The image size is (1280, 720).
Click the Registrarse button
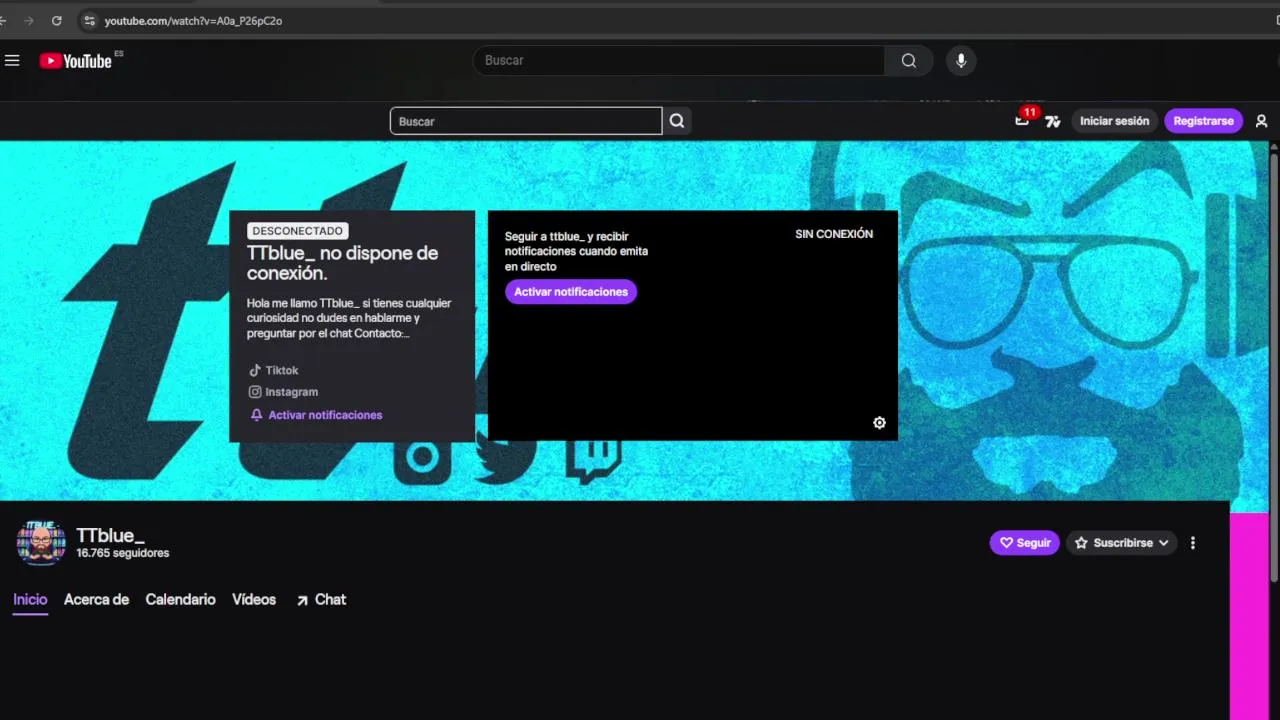1203,121
